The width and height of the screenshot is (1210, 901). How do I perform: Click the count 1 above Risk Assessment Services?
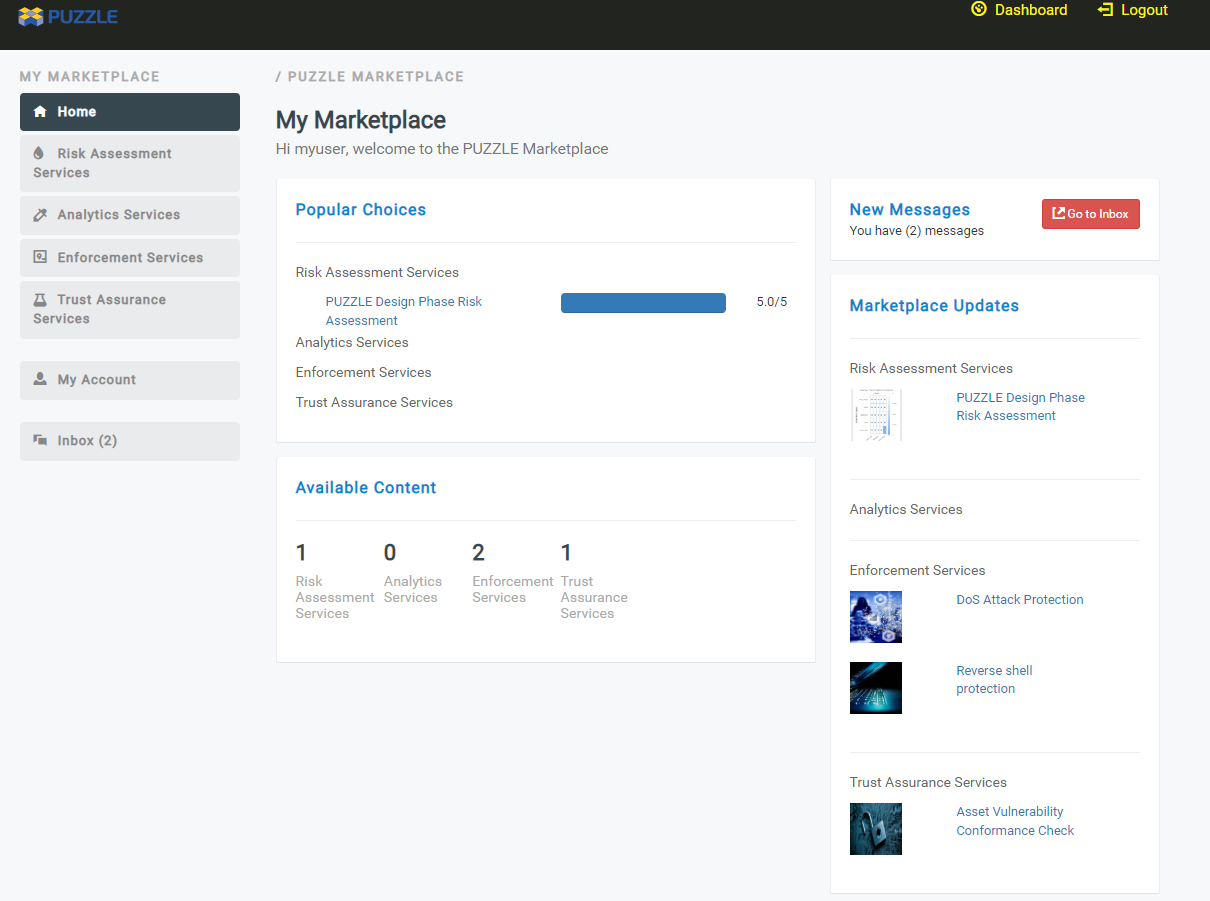tap(301, 553)
